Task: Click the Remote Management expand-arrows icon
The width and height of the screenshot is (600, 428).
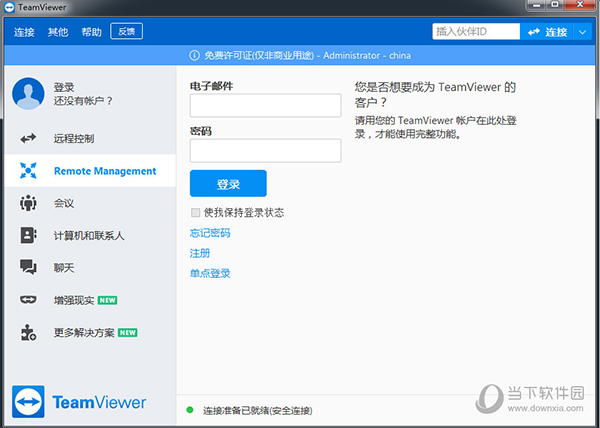Action: 28,171
